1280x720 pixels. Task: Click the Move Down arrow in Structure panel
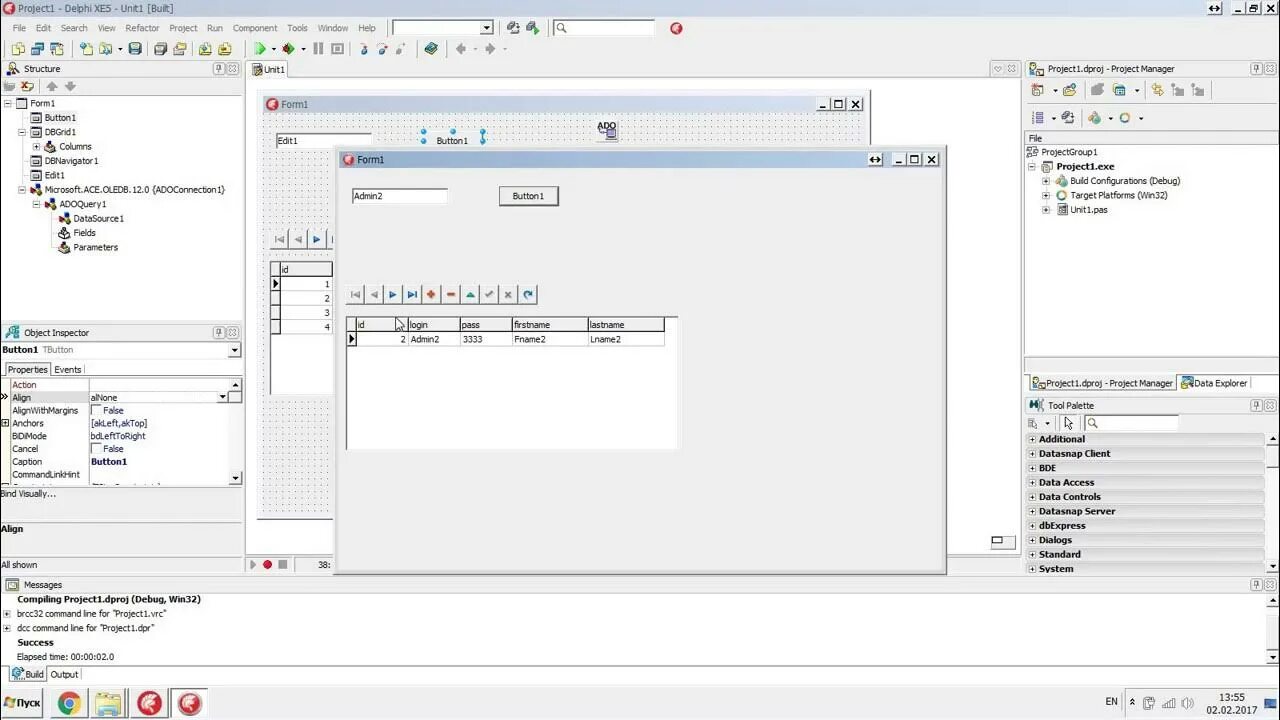(x=70, y=86)
